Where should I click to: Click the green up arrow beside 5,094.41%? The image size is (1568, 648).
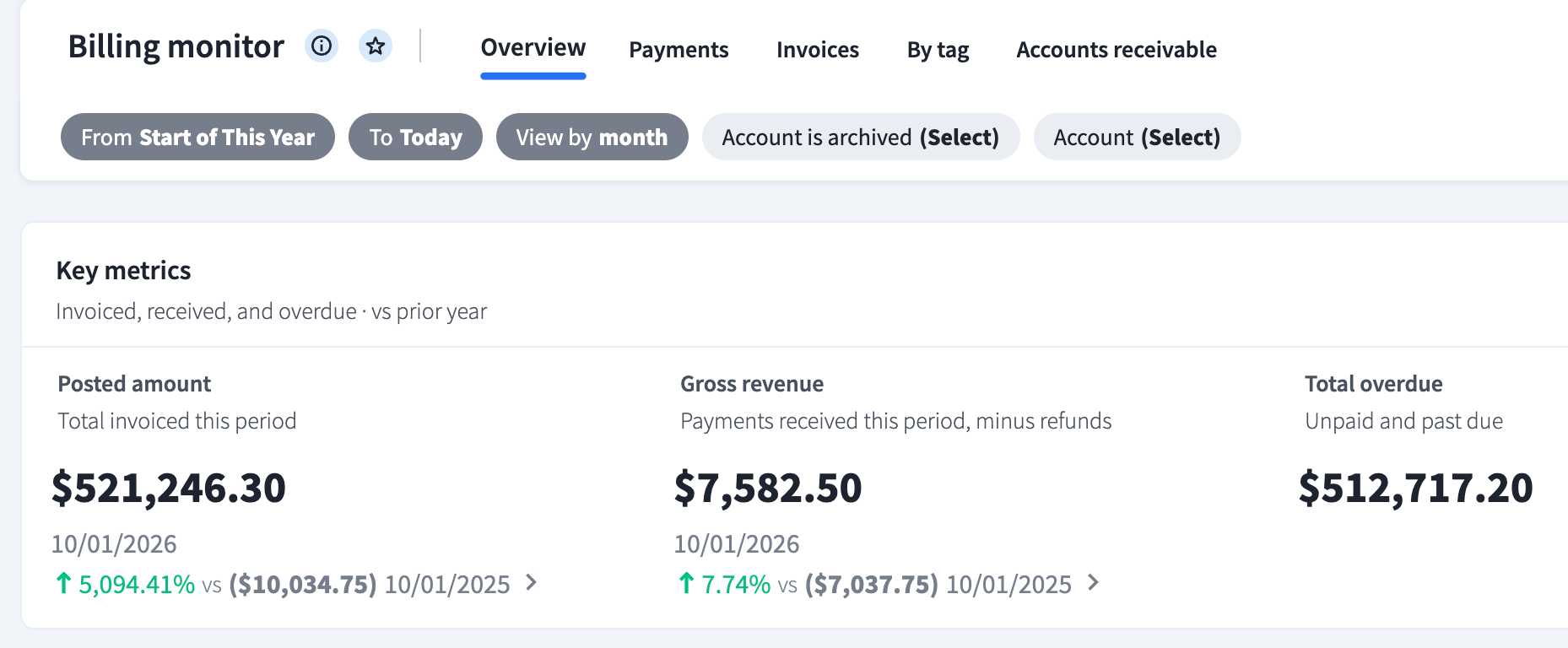click(63, 583)
